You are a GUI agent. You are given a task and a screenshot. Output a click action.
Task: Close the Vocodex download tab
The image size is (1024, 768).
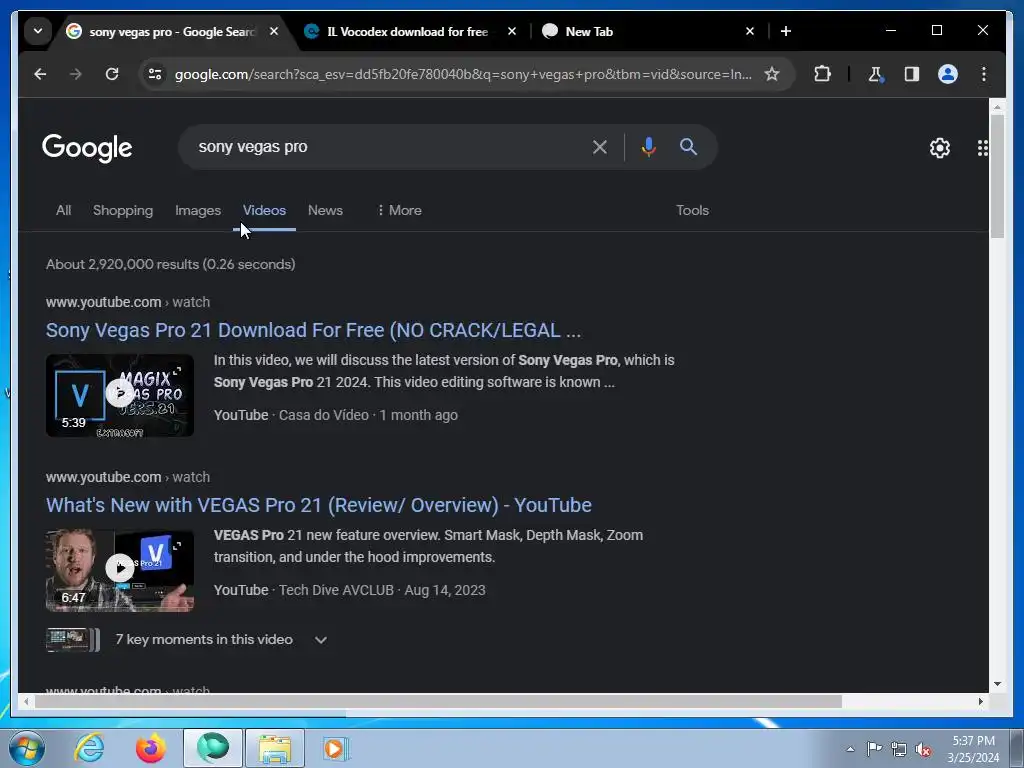tap(512, 31)
